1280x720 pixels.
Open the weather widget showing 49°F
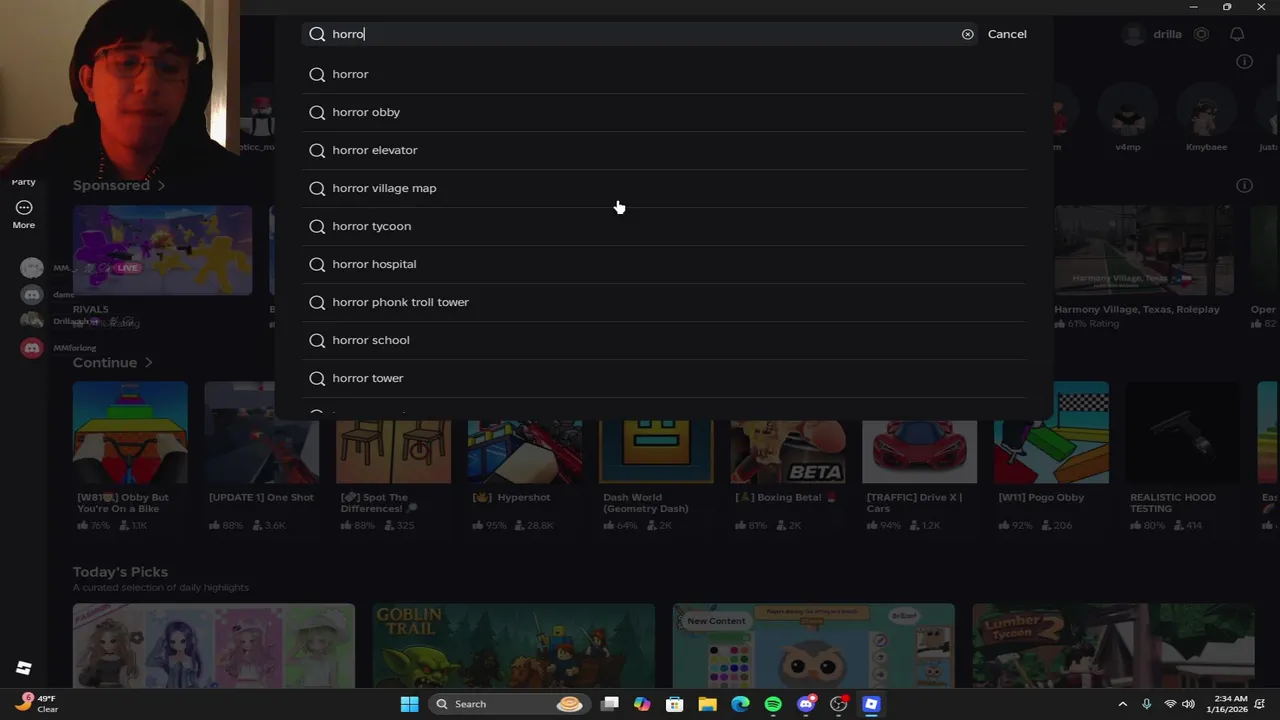click(x=36, y=704)
